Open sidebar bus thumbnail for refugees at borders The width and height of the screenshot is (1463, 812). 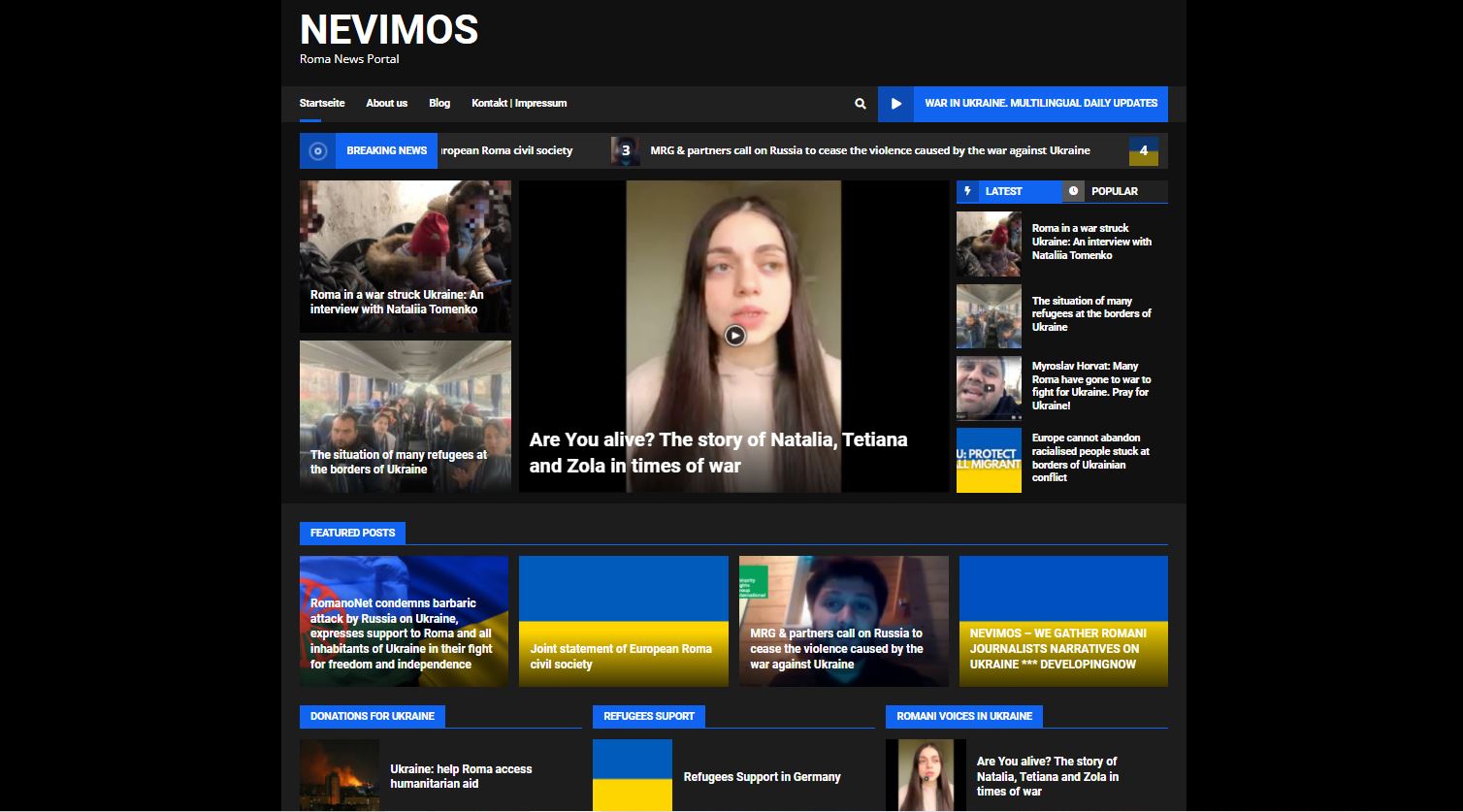(989, 316)
